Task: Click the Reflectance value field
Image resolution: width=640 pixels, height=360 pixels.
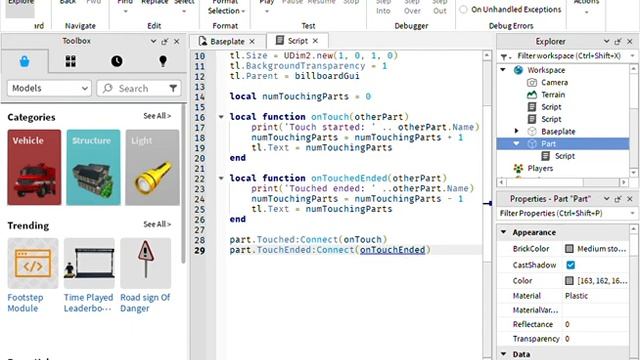Action: pyautogui.click(x=595, y=324)
